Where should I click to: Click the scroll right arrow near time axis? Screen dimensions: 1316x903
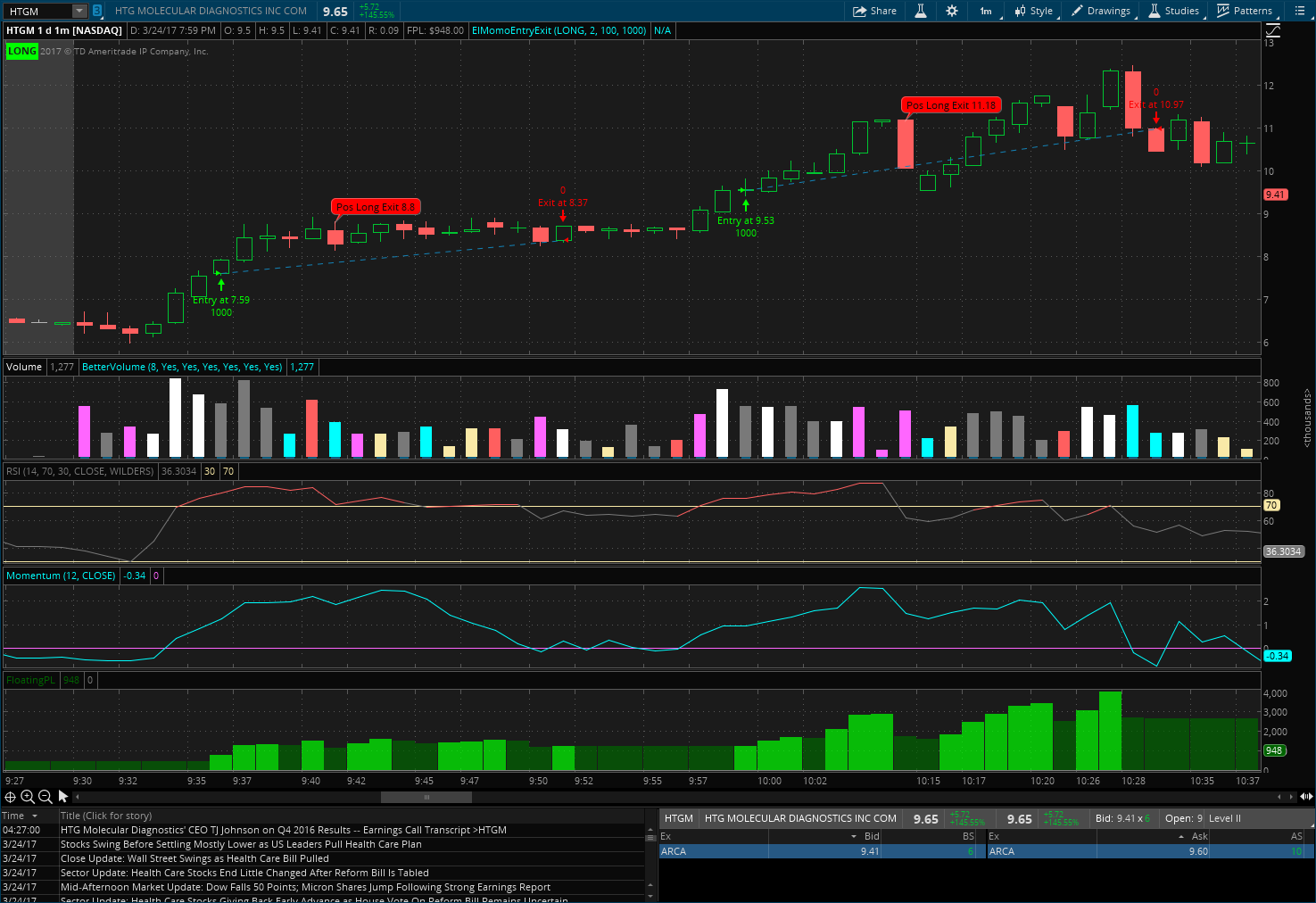point(1289,797)
